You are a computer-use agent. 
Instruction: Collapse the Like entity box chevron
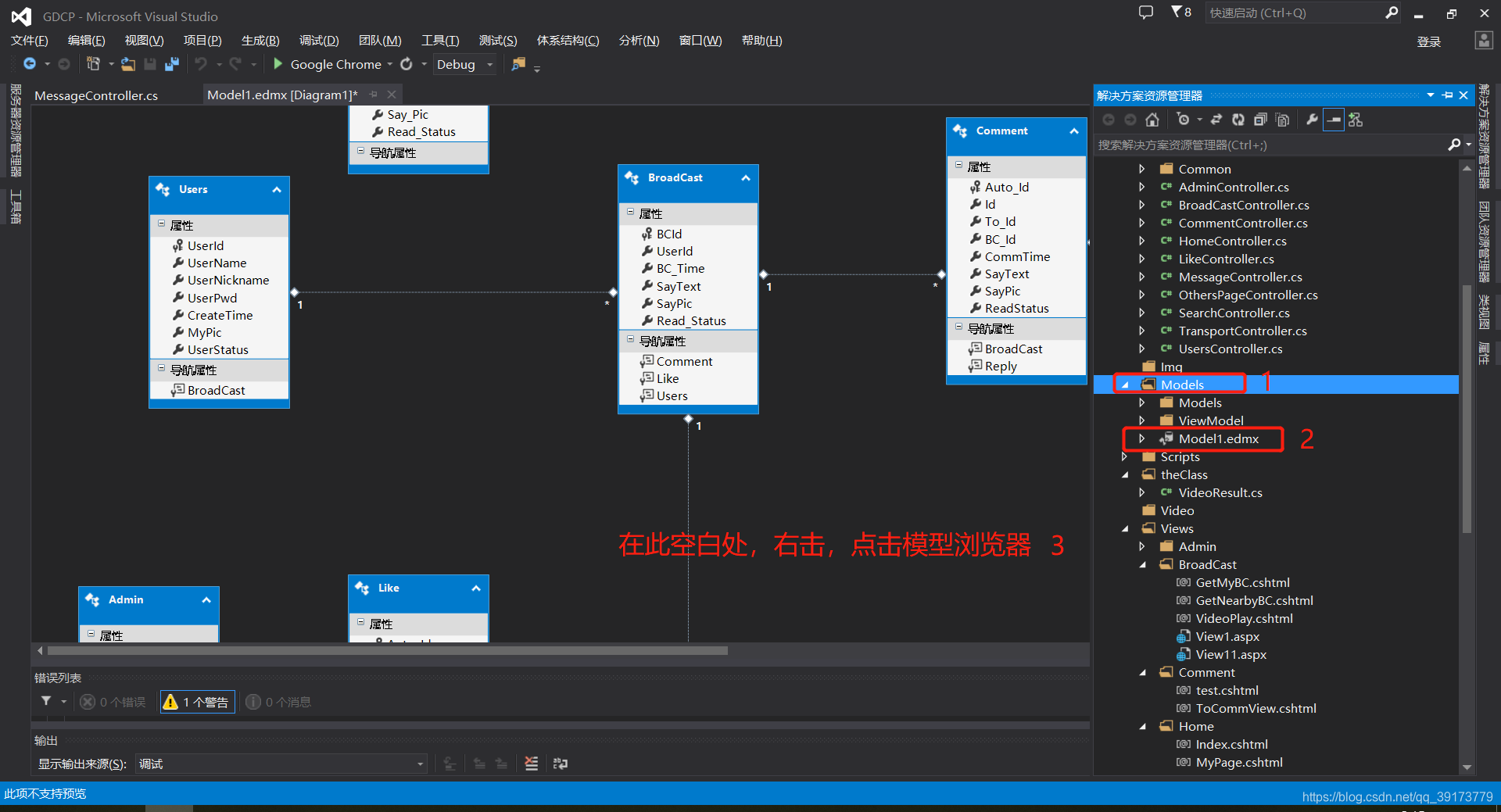tap(476, 588)
